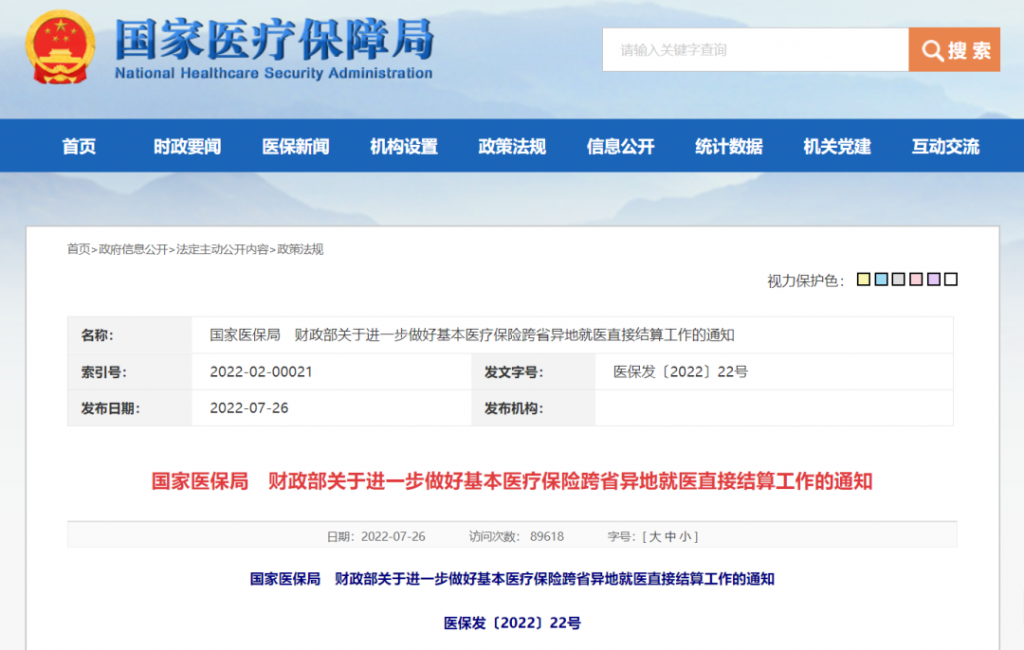This screenshot has width=1024, height=650.
Task: Click the visit count 89618
Action: point(547,536)
